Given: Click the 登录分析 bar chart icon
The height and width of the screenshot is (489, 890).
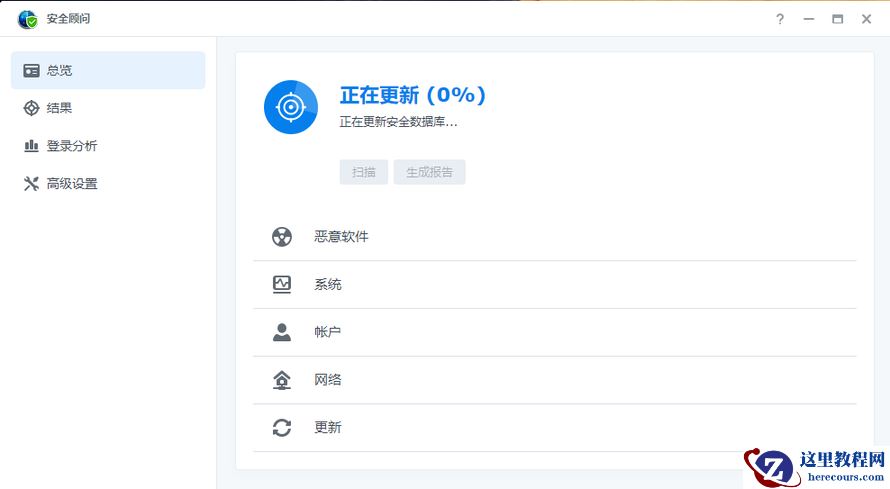Looking at the screenshot, I should [31, 146].
